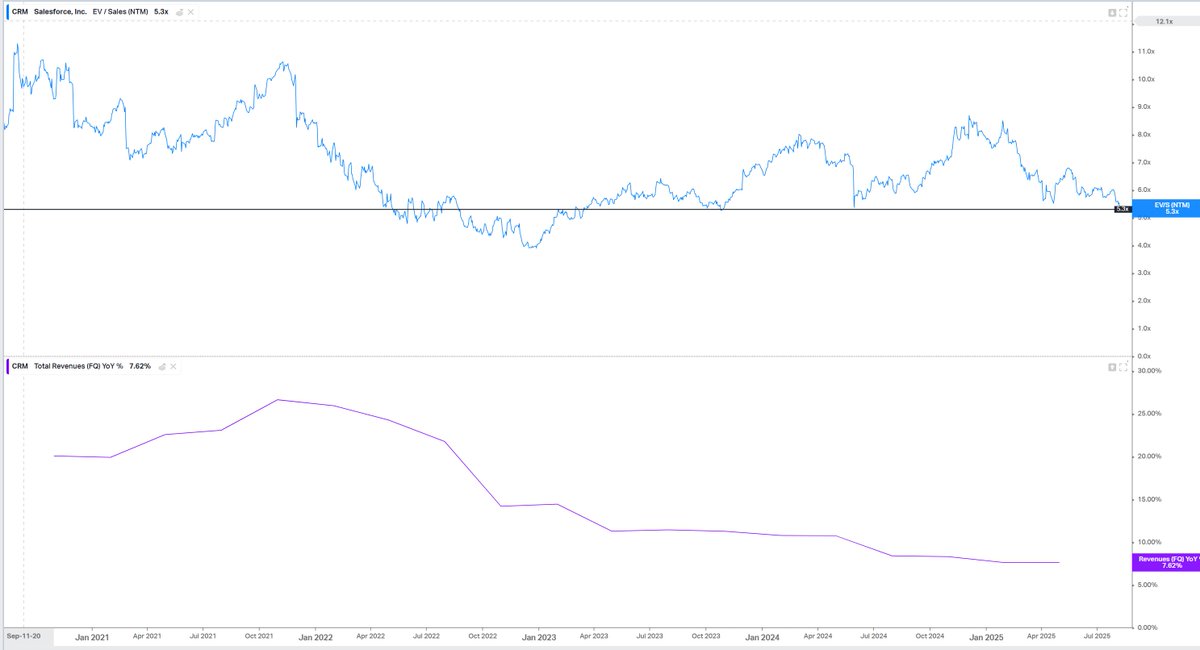Click the 30.00% tick on the bottom axis
This screenshot has height=650, width=1200.
[1149, 371]
